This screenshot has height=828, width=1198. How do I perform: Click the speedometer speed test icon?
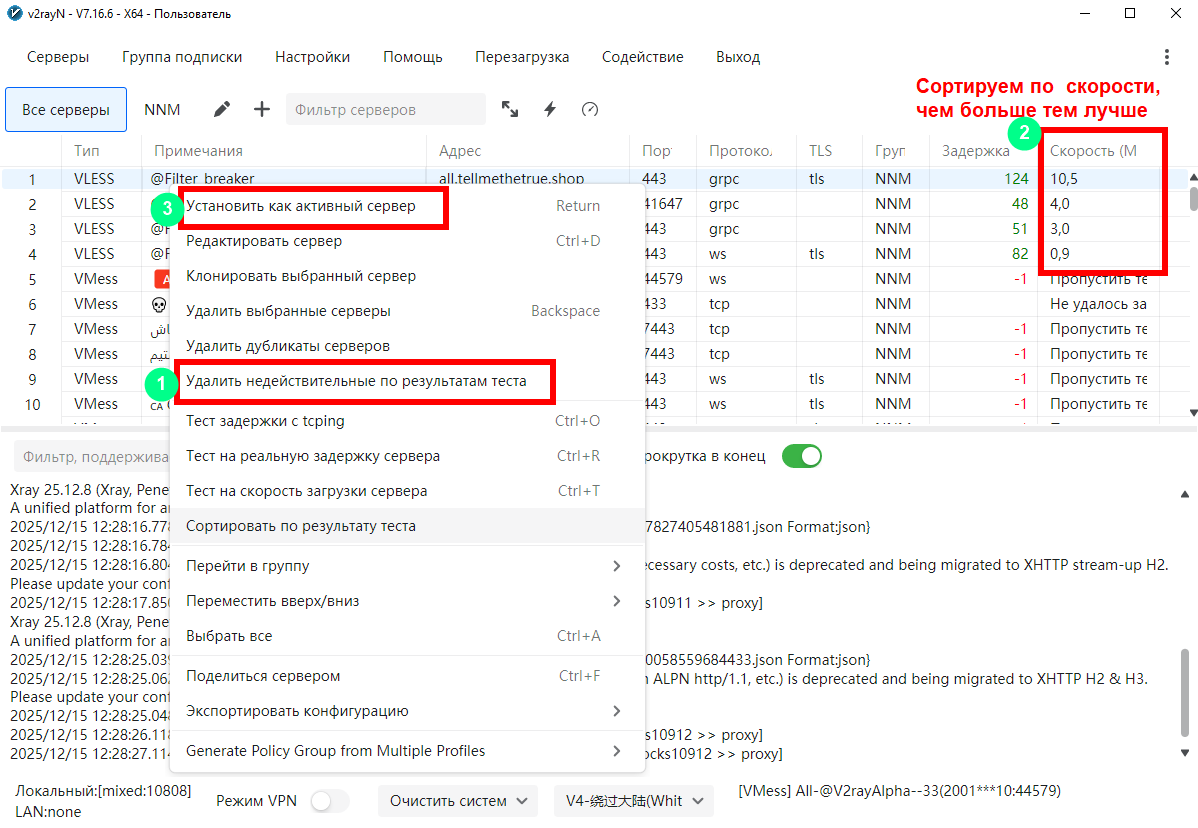[590, 109]
